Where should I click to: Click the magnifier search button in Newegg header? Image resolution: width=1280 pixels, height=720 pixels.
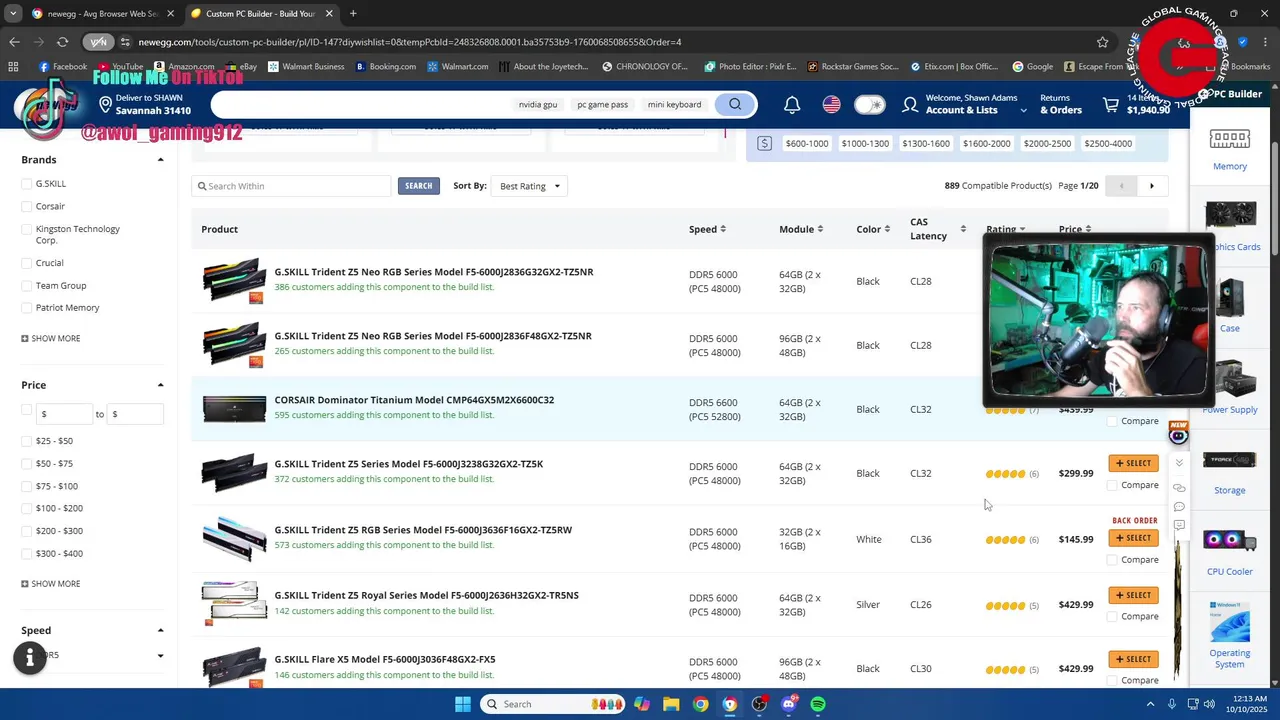coord(735,104)
